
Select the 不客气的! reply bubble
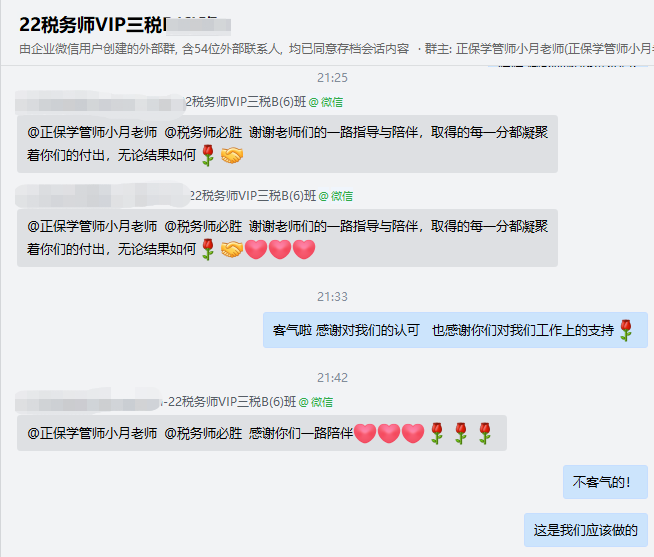coord(605,482)
